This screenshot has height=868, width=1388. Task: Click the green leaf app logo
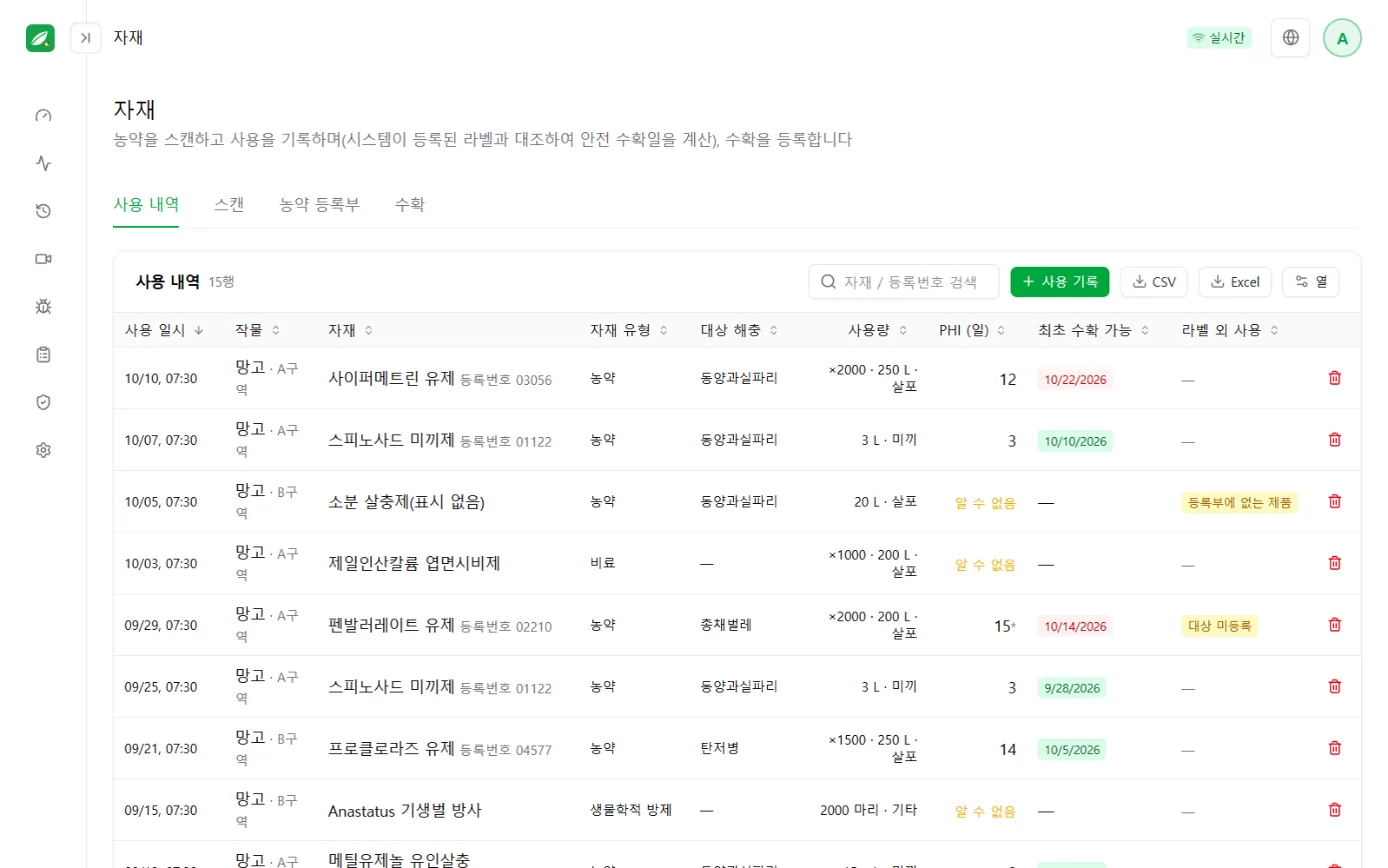41,38
